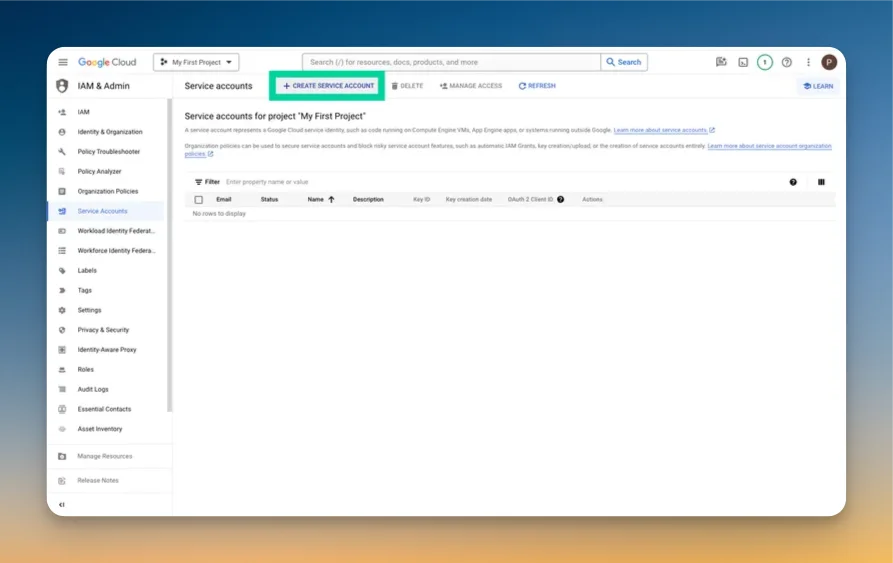Tick the select-all checkbox in table header
893x563 pixels.
coord(198,200)
